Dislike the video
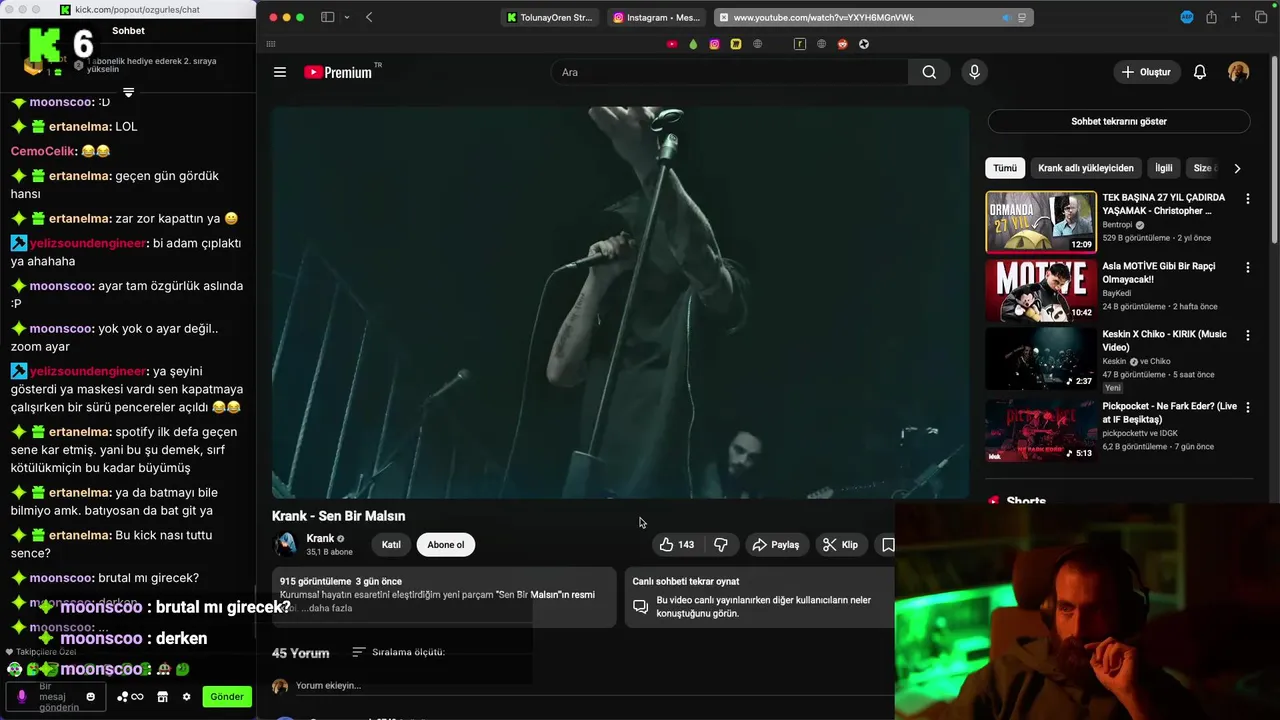The width and height of the screenshot is (1280, 720). (x=721, y=545)
